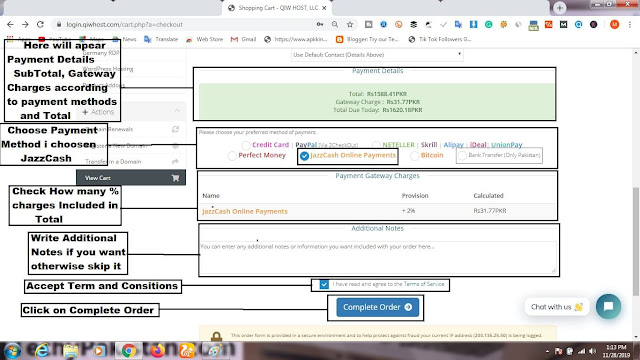Select NETELLER Skrill Alipay payment option
640x360 pixels.
pyautogui.click(x=376, y=145)
